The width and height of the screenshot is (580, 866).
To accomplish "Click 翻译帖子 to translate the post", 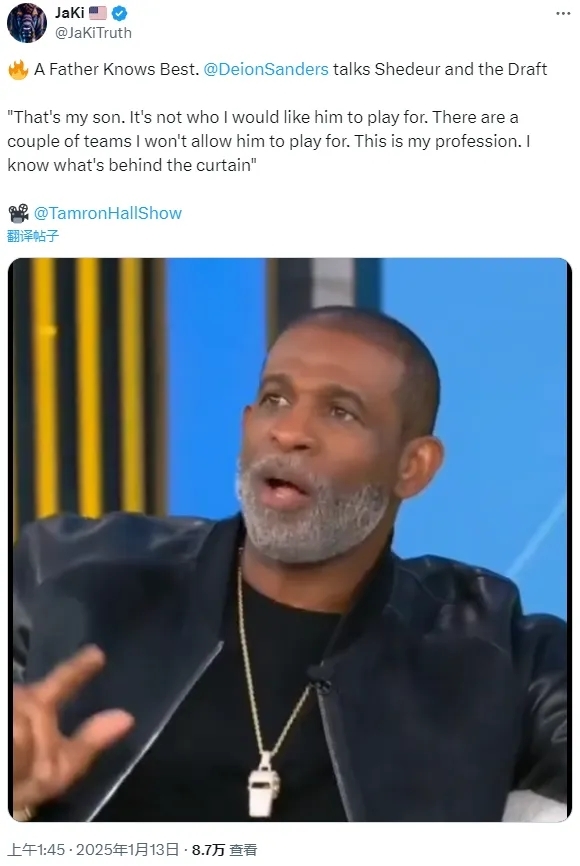I will click(x=33, y=236).
